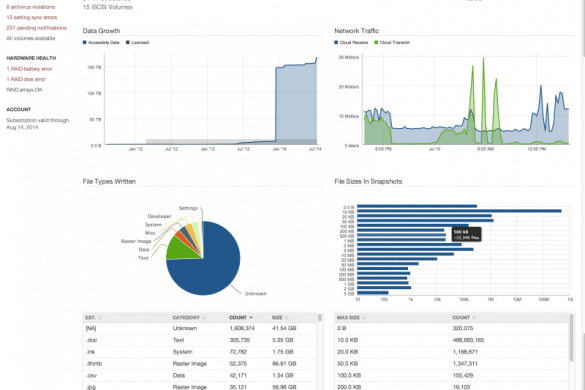Open the 12 setting sync errors alert
Image resolution: width=585 pixels, height=390 pixels.
[x=32, y=17]
